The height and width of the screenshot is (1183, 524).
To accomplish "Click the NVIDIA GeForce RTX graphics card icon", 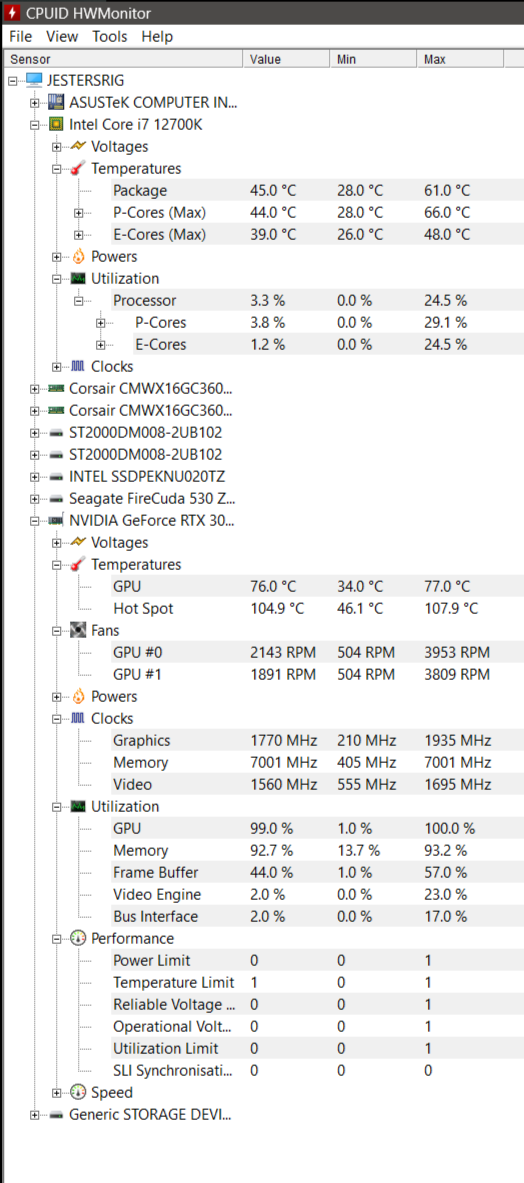I will (56, 521).
